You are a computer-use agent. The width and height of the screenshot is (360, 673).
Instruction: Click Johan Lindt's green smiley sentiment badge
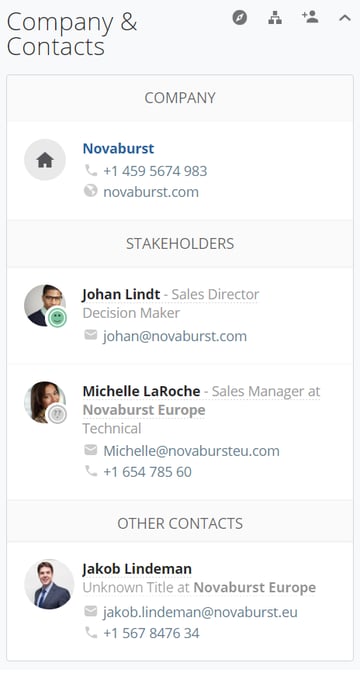(x=57, y=318)
